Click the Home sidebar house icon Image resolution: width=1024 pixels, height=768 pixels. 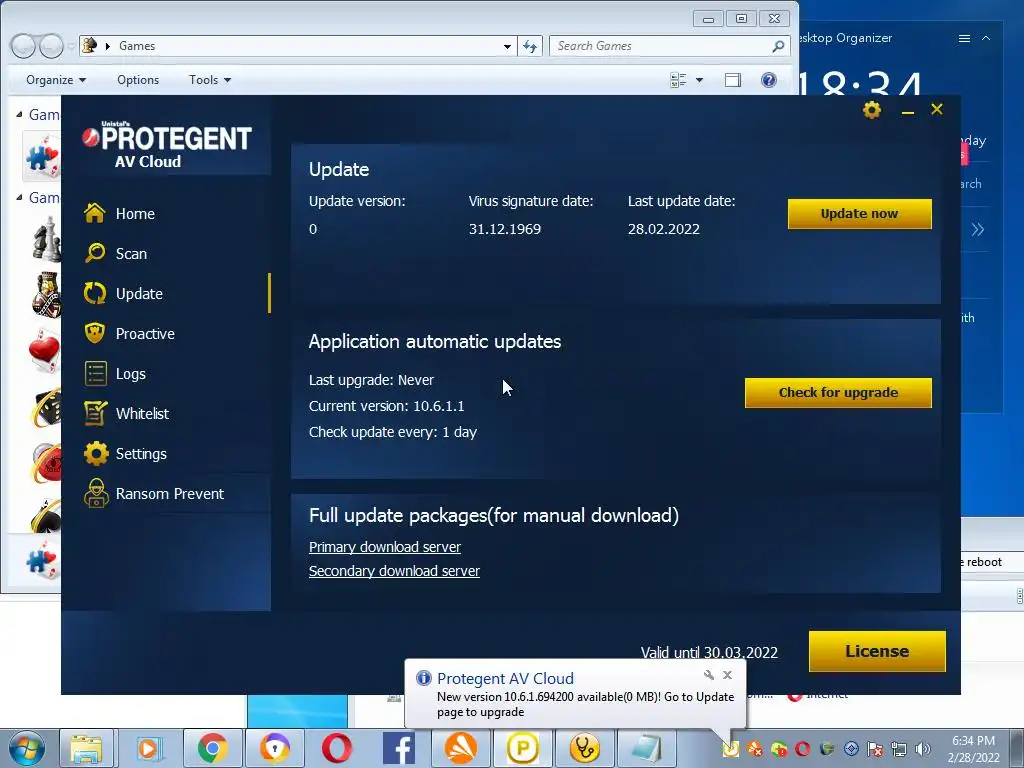click(95, 213)
